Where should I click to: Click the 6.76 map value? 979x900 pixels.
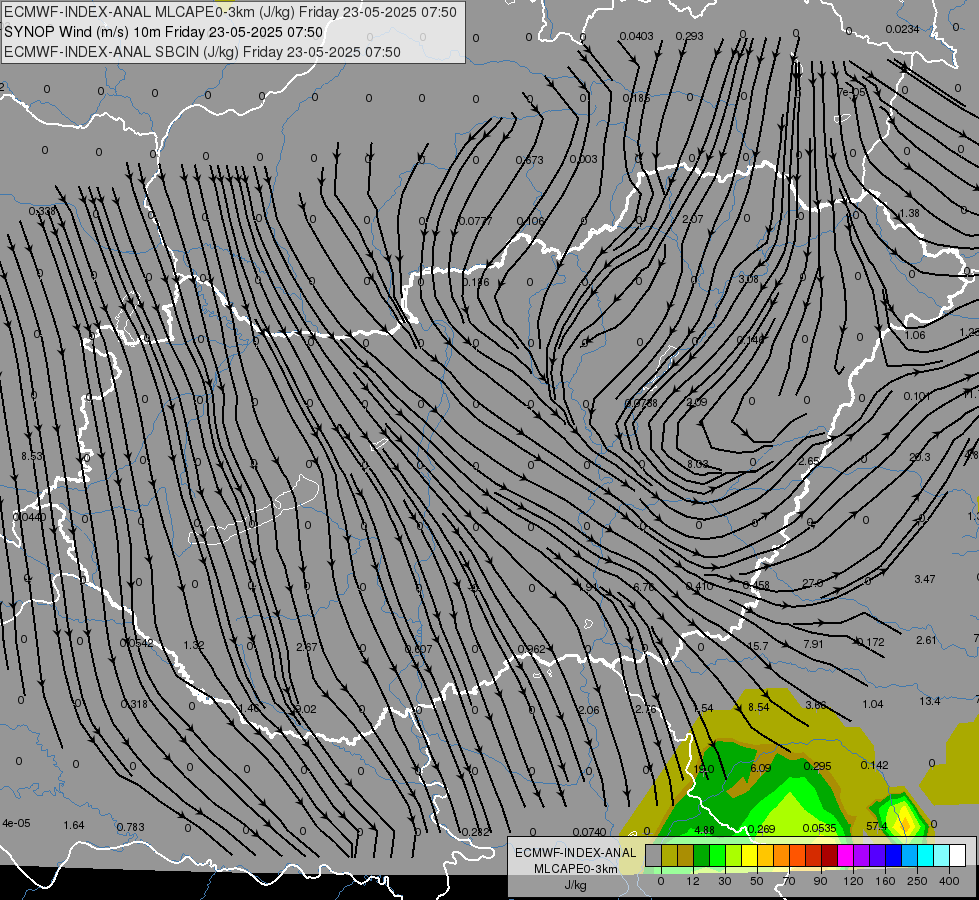coord(644,587)
